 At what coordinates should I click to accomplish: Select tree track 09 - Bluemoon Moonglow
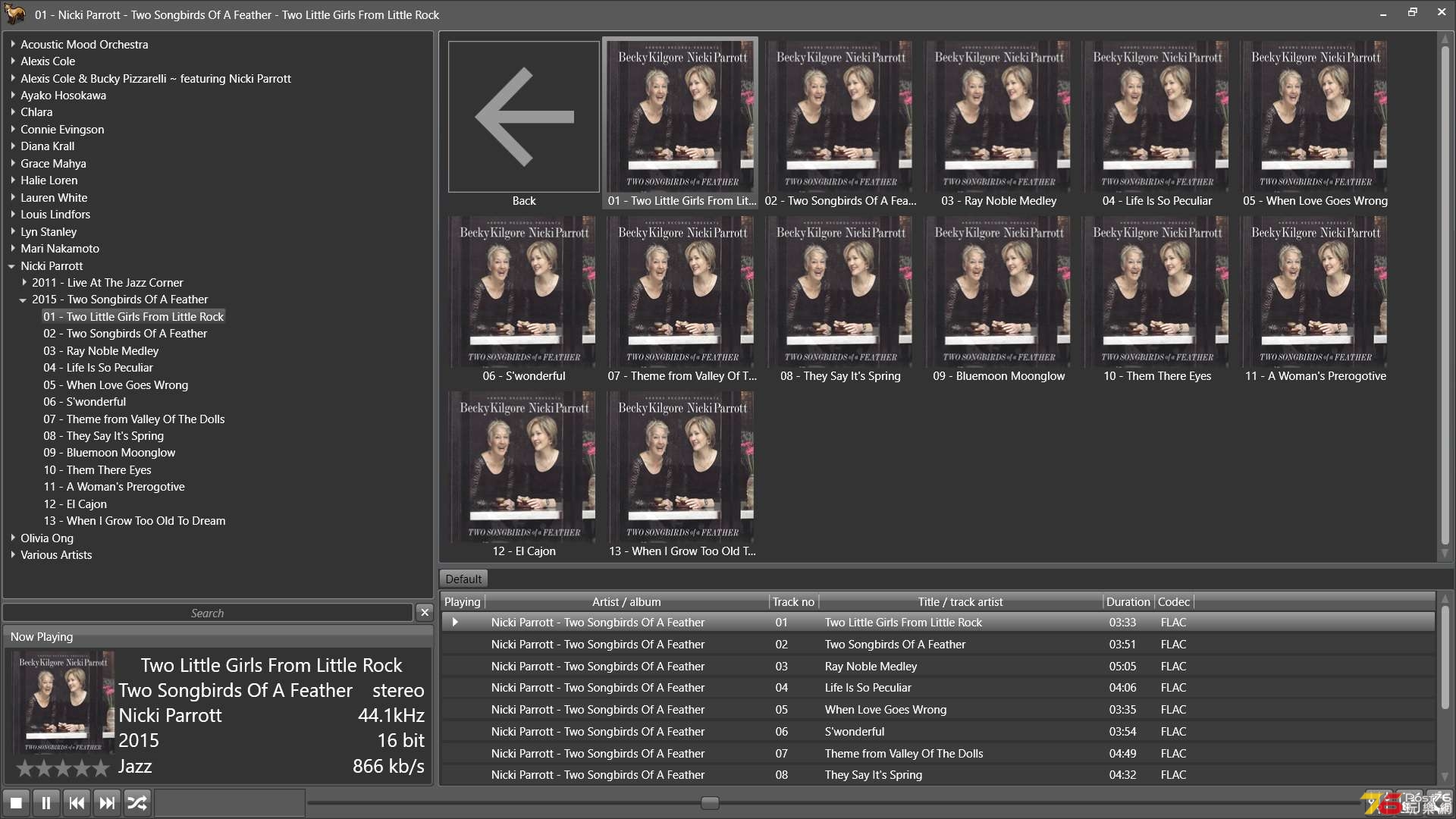coord(109,453)
